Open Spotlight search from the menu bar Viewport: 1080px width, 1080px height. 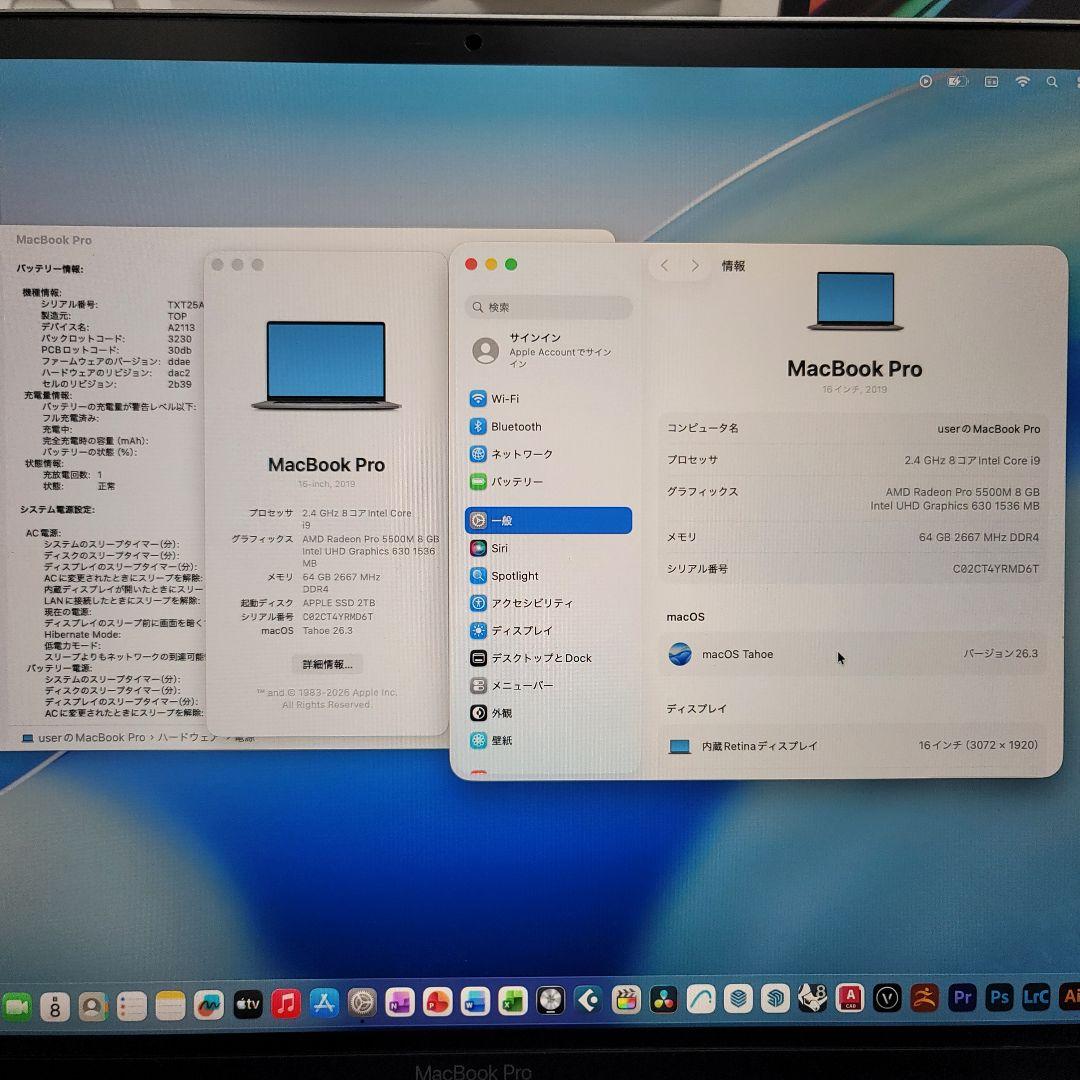click(x=1052, y=81)
